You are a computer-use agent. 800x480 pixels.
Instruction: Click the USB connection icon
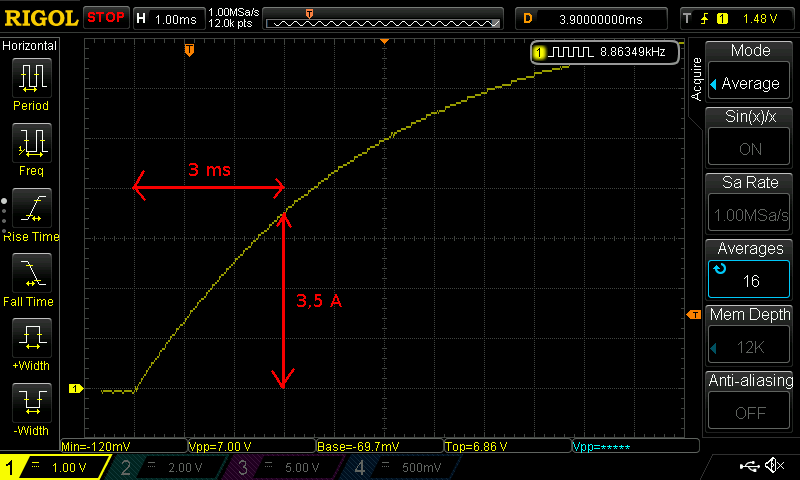(749, 466)
